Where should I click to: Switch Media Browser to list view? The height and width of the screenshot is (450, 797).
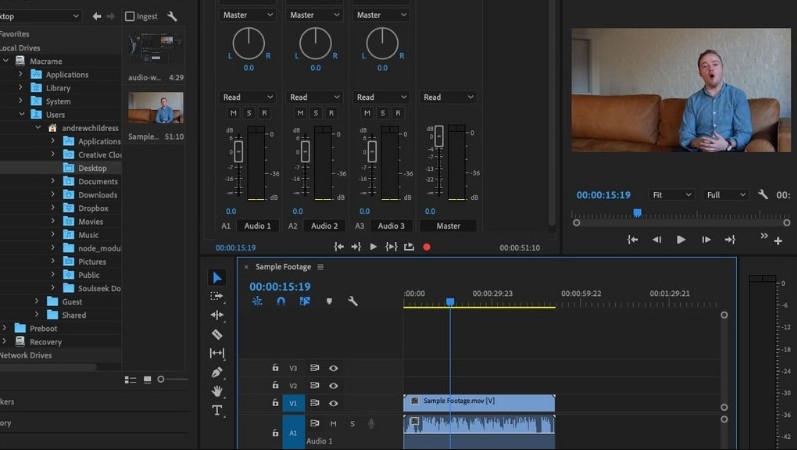pos(131,380)
